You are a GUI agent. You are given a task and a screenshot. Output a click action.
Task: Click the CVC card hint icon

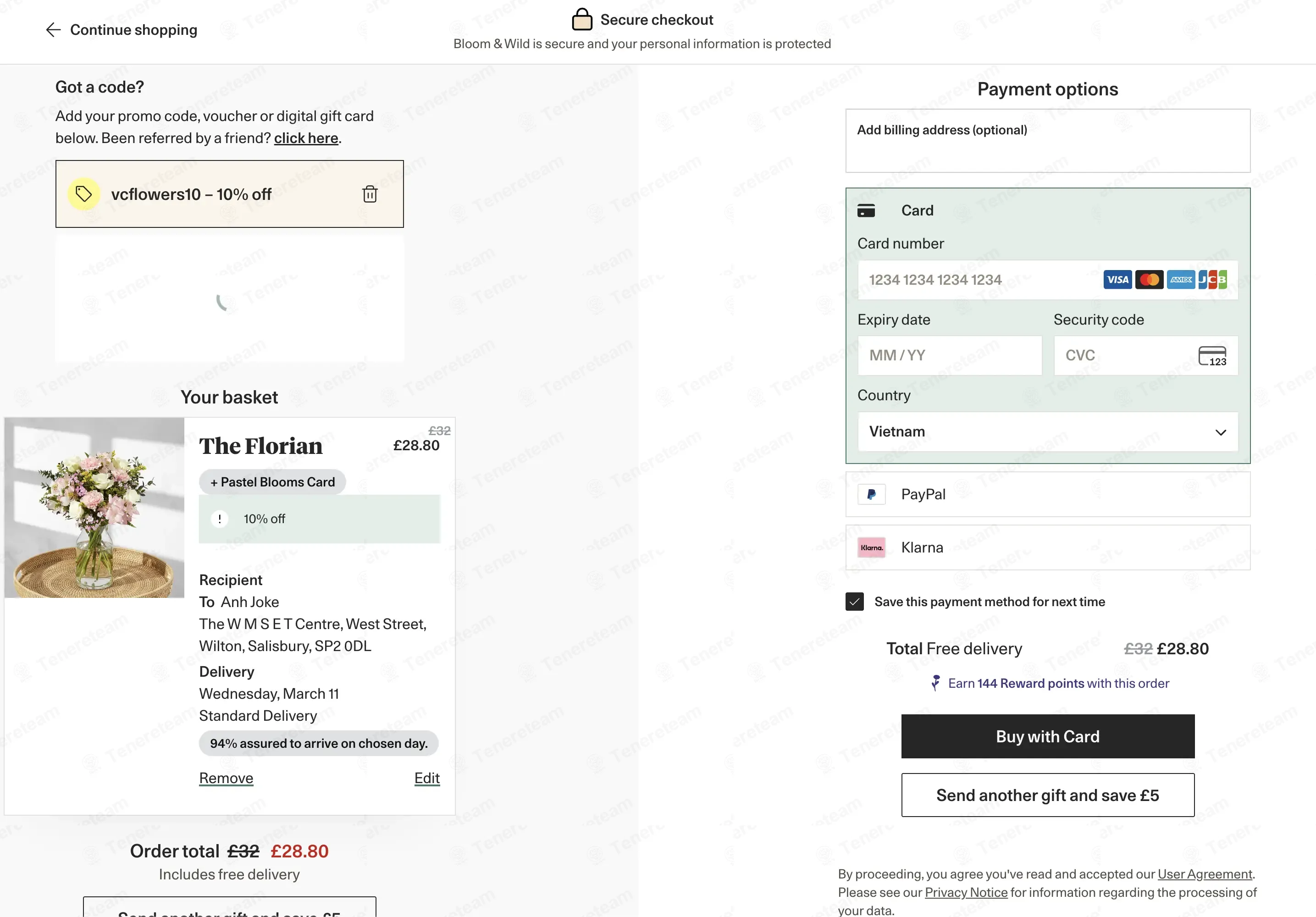point(1212,356)
